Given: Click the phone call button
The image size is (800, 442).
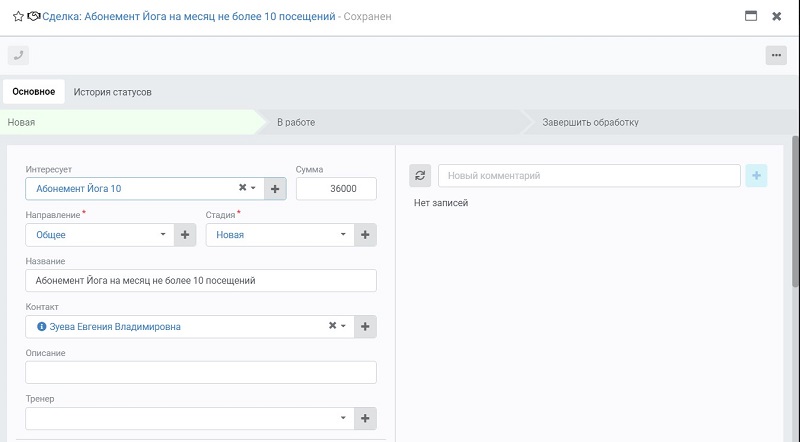Looking at the screenshot, I should (x=18, y=55).
